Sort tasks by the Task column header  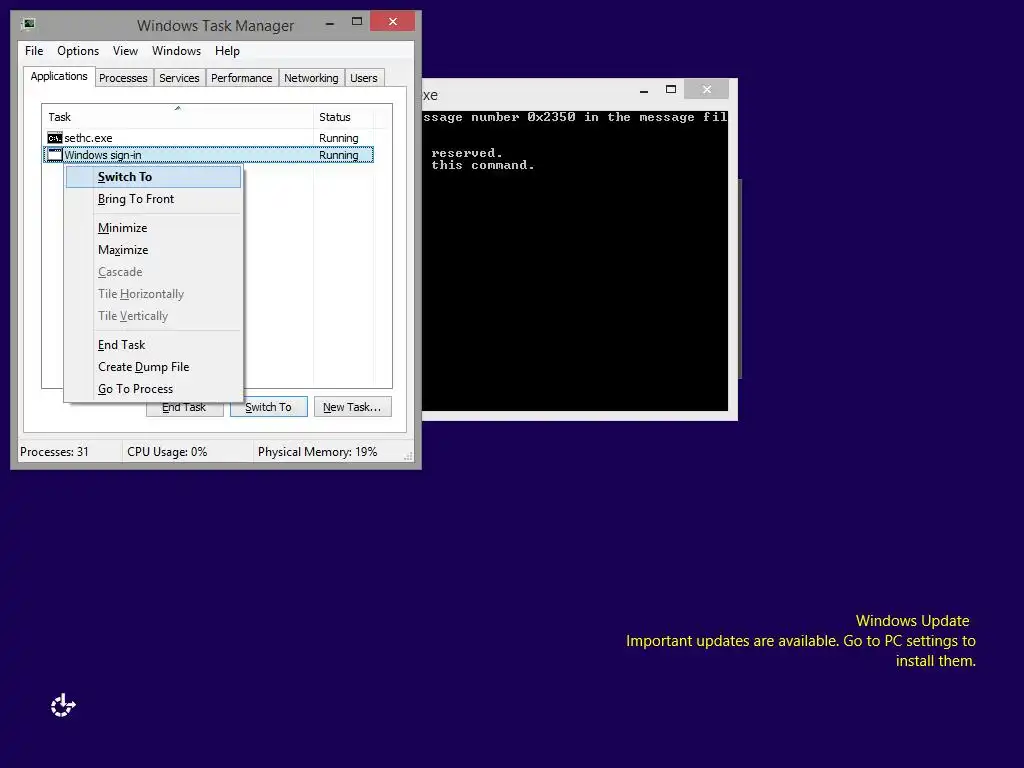177,117
